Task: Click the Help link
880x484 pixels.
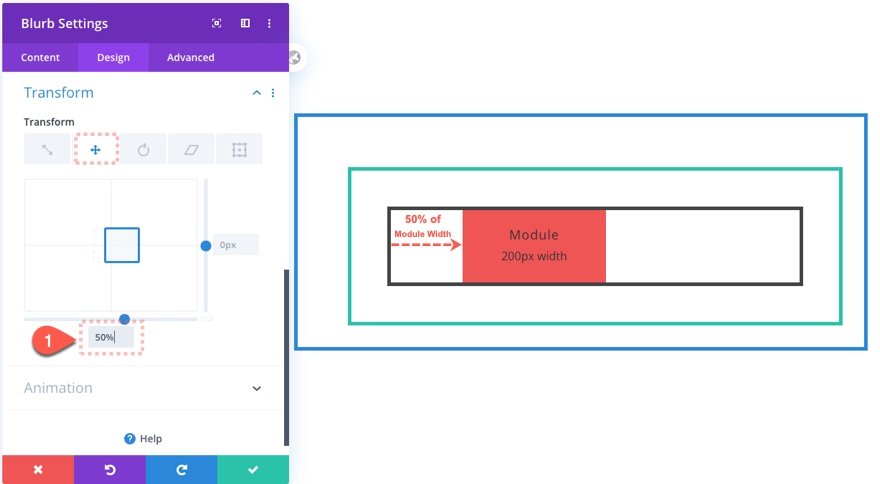Action: pyautogui.click(x=143, y=439)
